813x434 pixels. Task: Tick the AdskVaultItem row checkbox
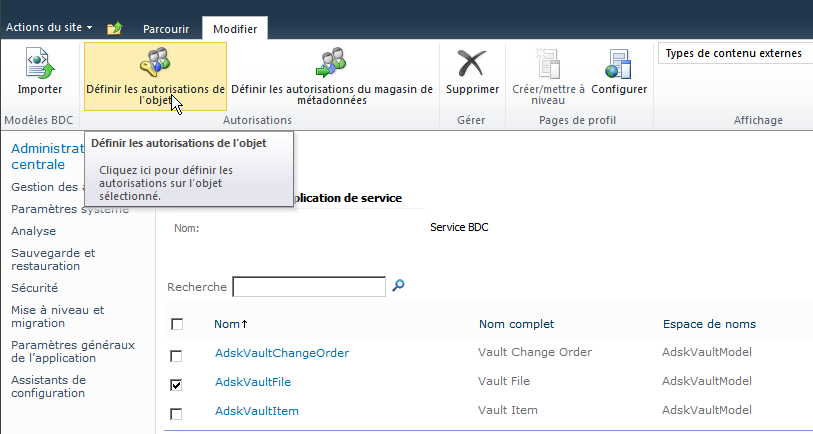177,413
